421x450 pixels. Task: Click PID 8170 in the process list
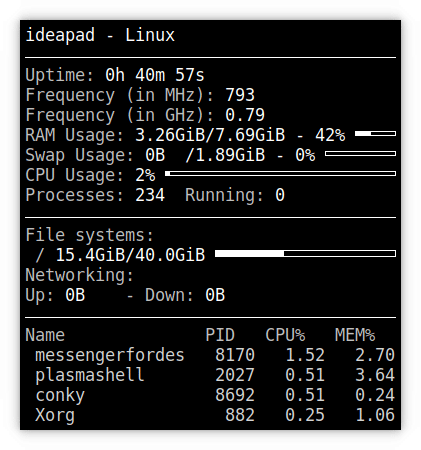(x=235, y=355)
